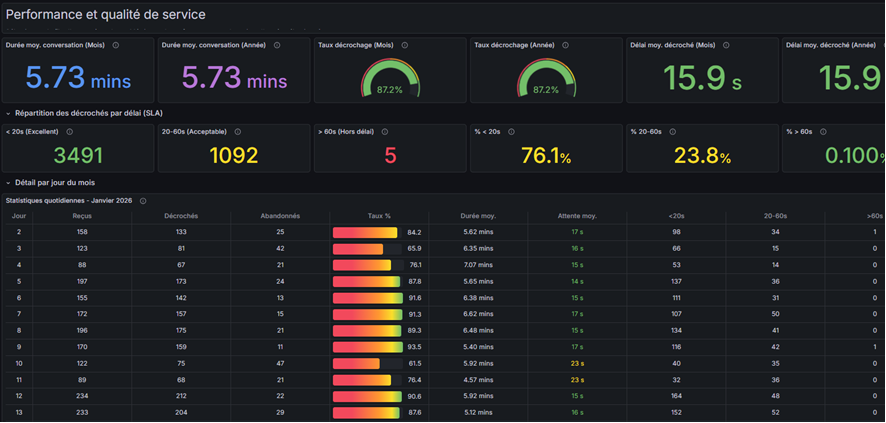Click the Attente moy. column header
This screenshot has height=423, width=886.
point(577,216)
